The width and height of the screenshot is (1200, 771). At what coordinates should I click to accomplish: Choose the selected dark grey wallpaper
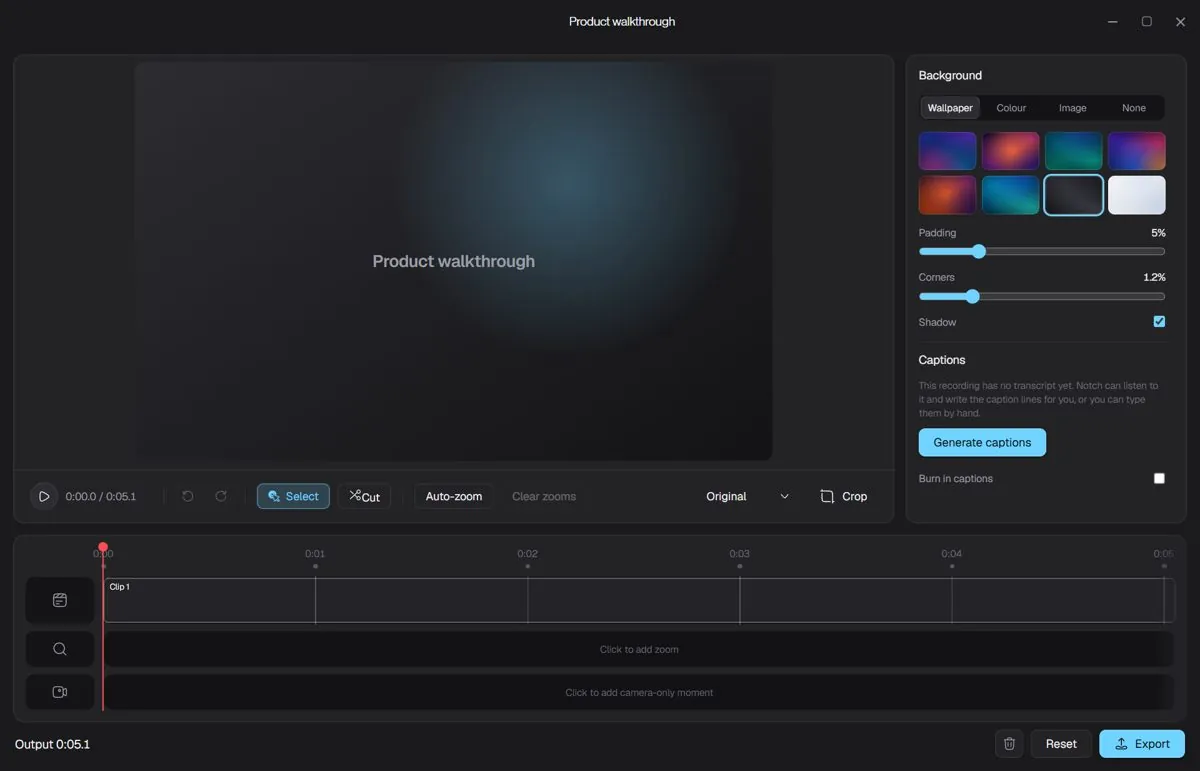tap(1074, 195)
